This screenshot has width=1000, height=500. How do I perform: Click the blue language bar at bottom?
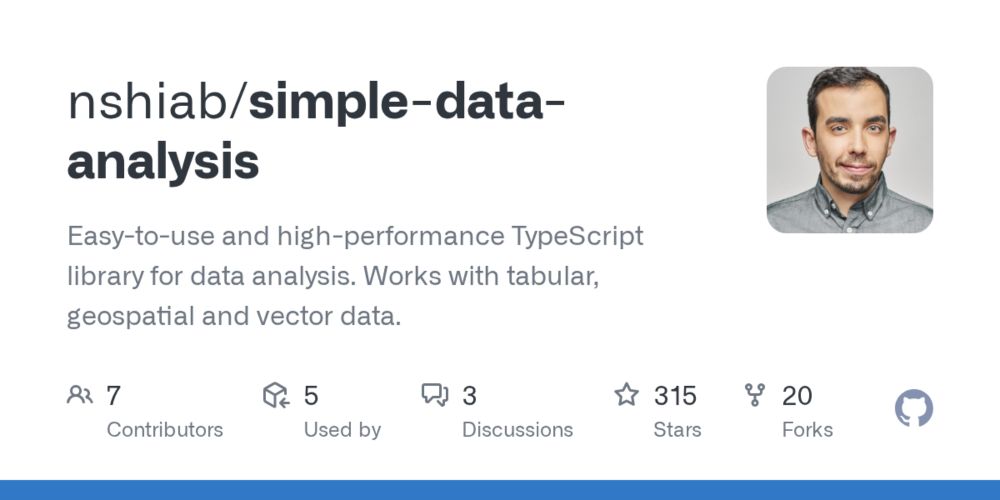point(500,490)
